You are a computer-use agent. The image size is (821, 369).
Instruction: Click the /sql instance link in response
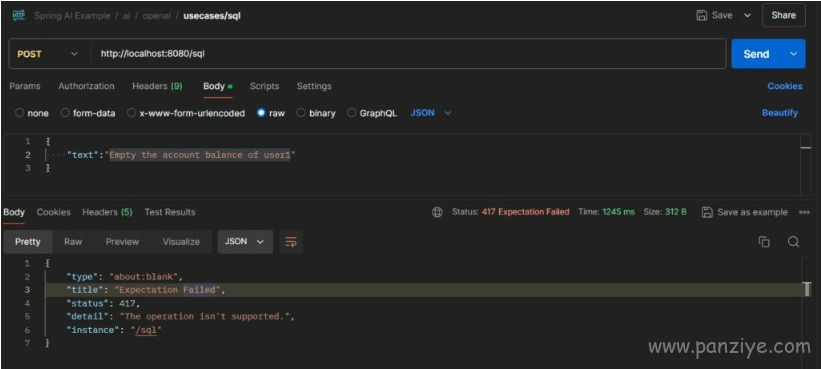(x=147, y=330)
